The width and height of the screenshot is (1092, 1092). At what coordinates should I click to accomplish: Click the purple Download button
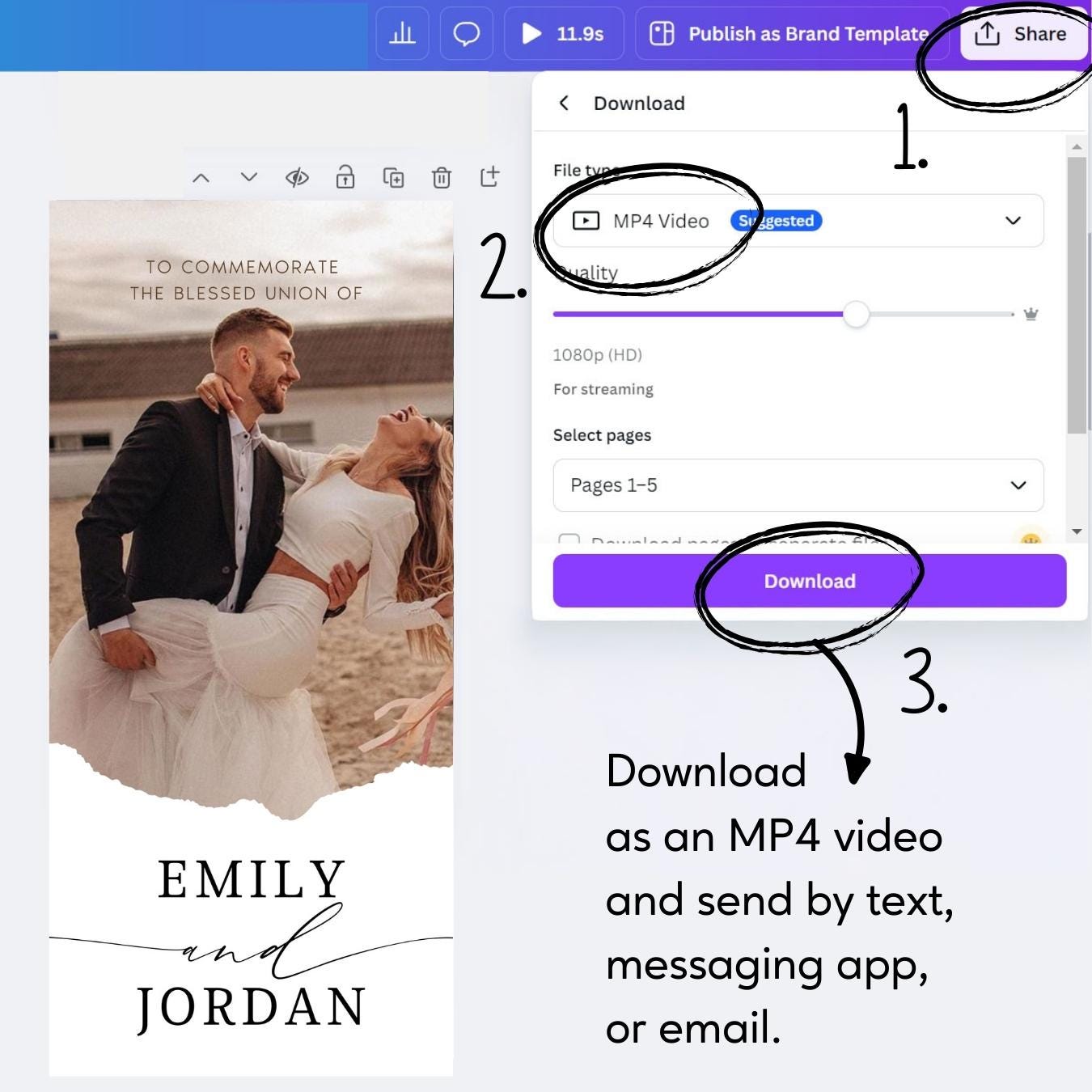(x=809, y=581)
